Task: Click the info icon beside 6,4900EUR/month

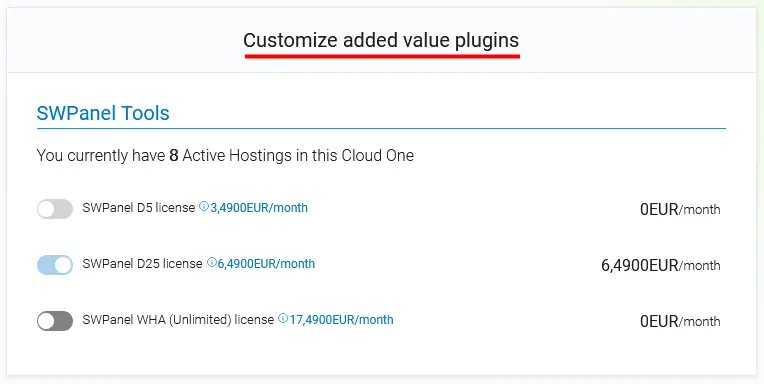Action: (211, 262)
